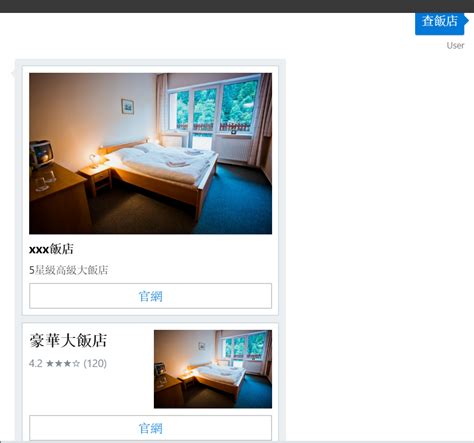Click the empty fourth rating star
474x443 pixels.
coord(76,363)
